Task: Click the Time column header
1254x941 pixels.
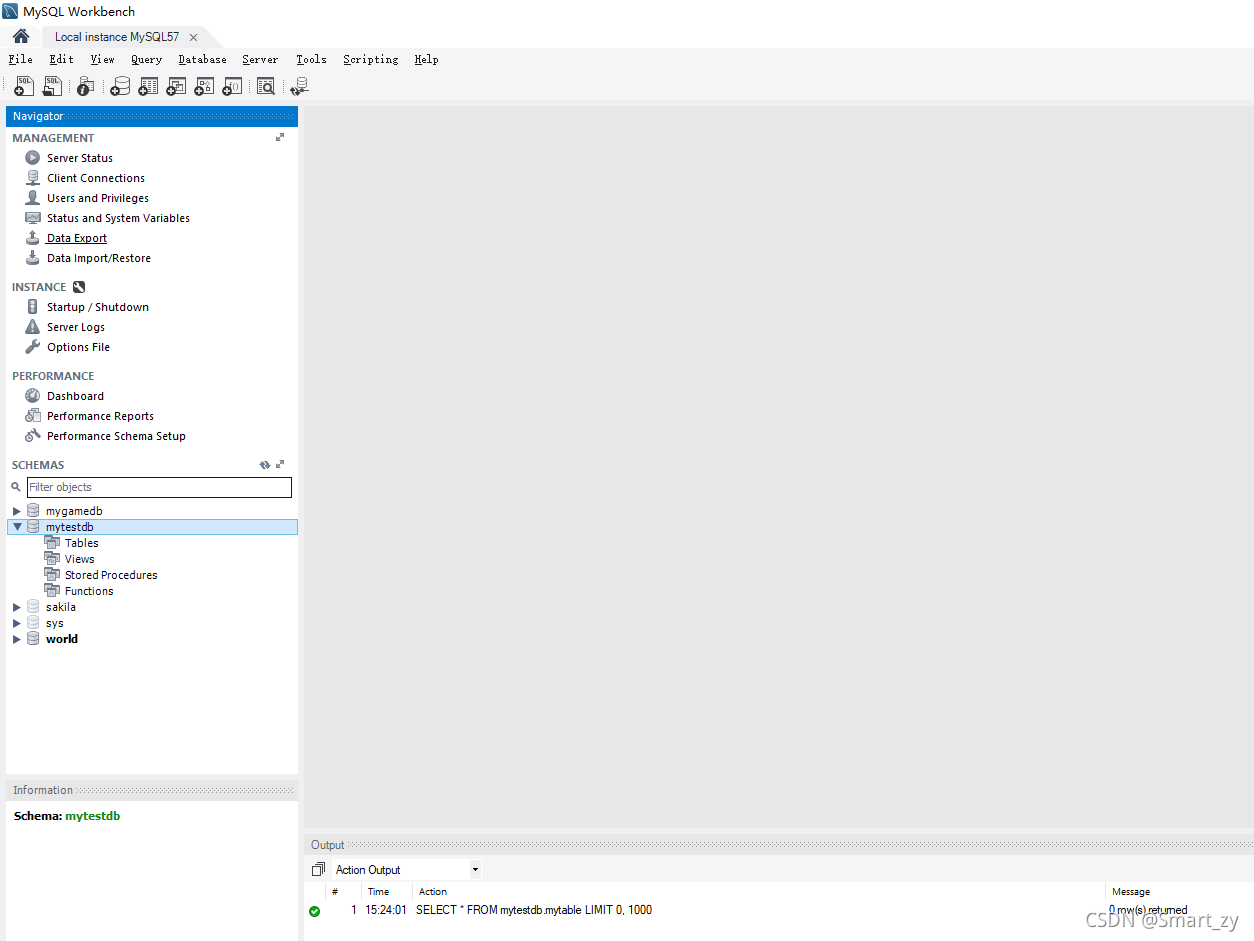Action: tap(379, 892)
